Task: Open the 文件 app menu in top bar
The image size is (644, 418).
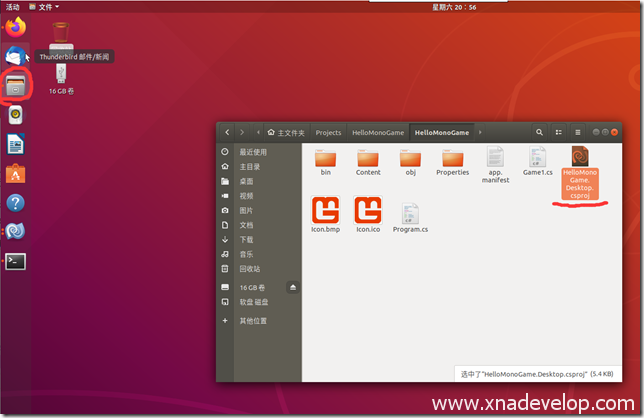Action: (47, 7)
